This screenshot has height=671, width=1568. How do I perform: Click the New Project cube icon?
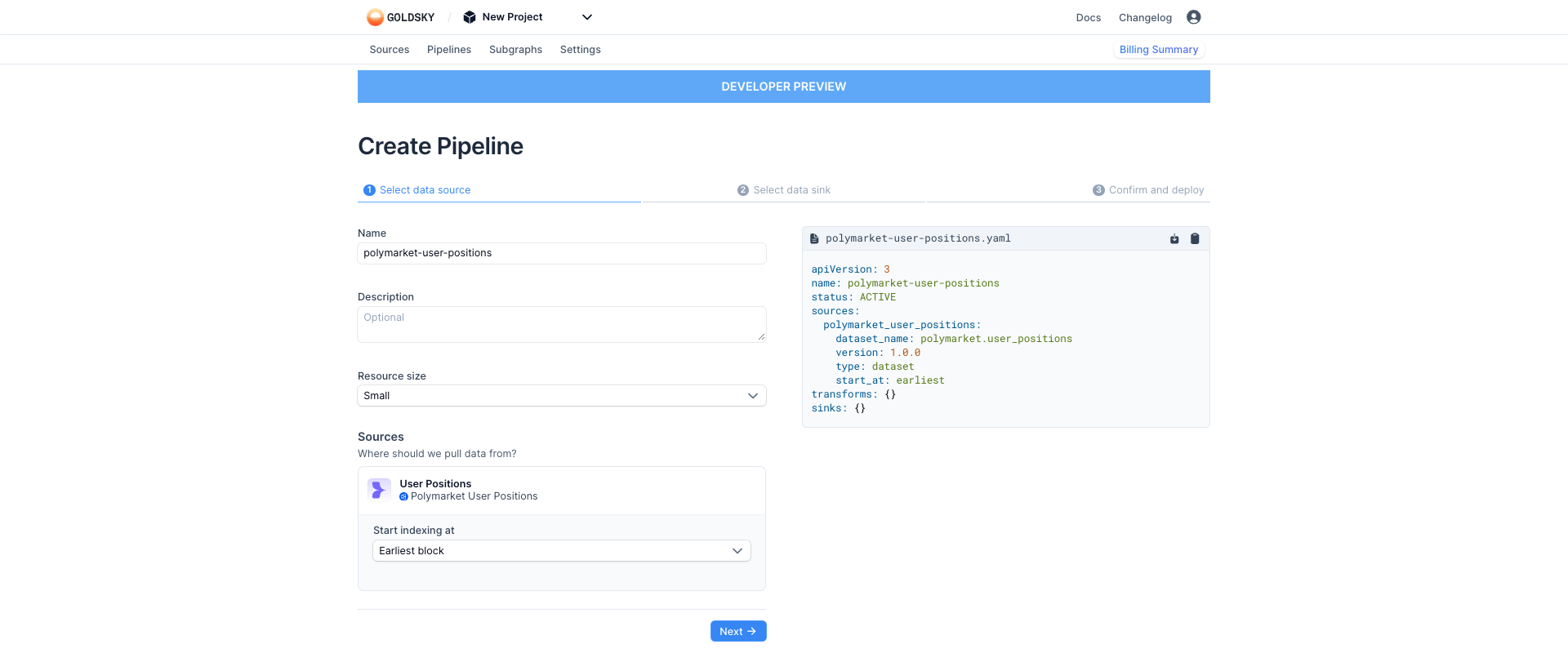click(470, 17)
